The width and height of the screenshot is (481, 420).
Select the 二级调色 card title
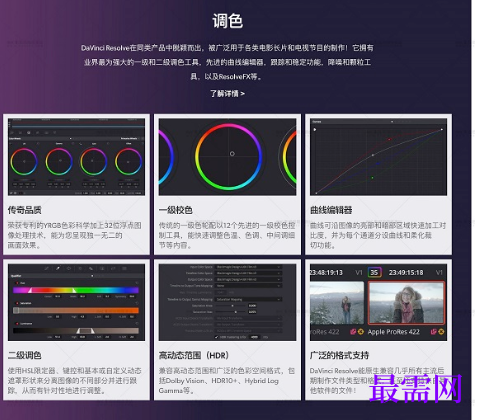pos(25,355)
